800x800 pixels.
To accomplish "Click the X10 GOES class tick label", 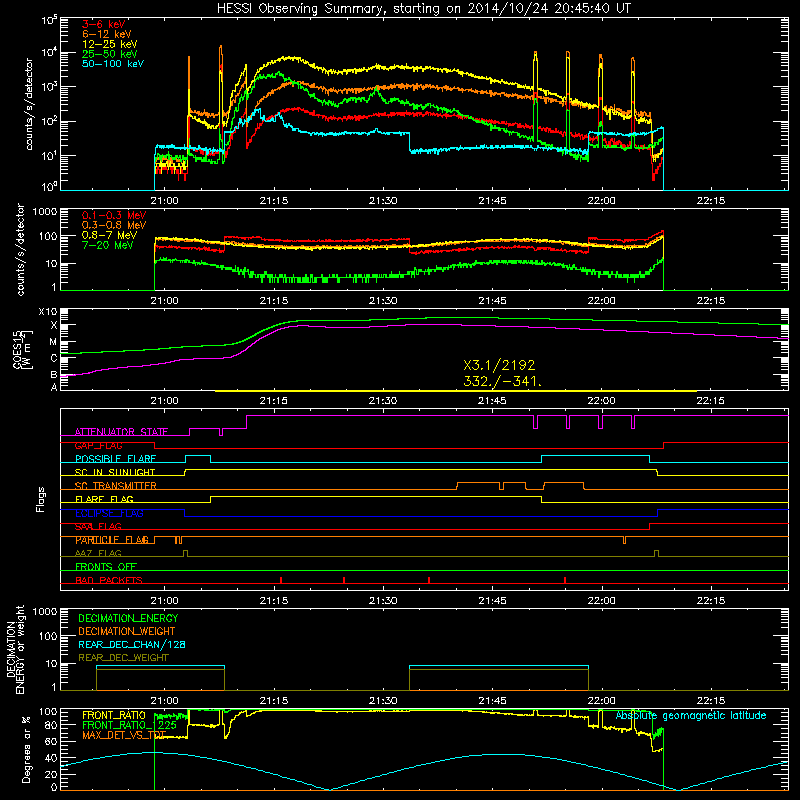I will pos(48,312).
